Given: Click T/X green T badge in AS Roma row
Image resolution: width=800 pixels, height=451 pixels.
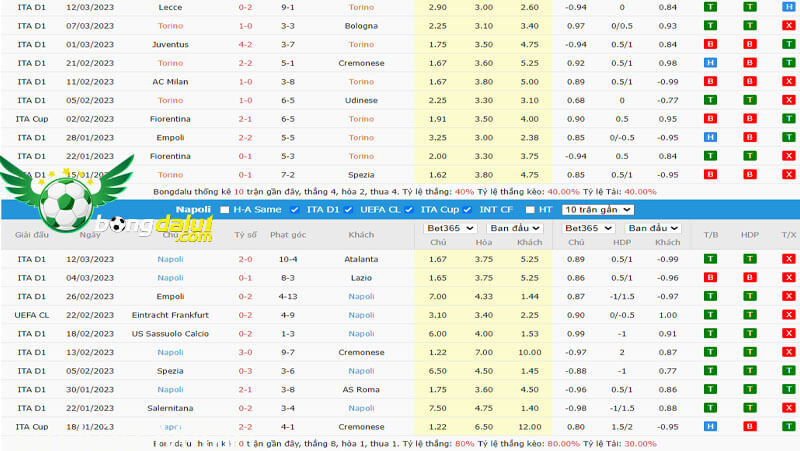Looking at the screenshot, I should pyautogui.click(x=789, y=389).
